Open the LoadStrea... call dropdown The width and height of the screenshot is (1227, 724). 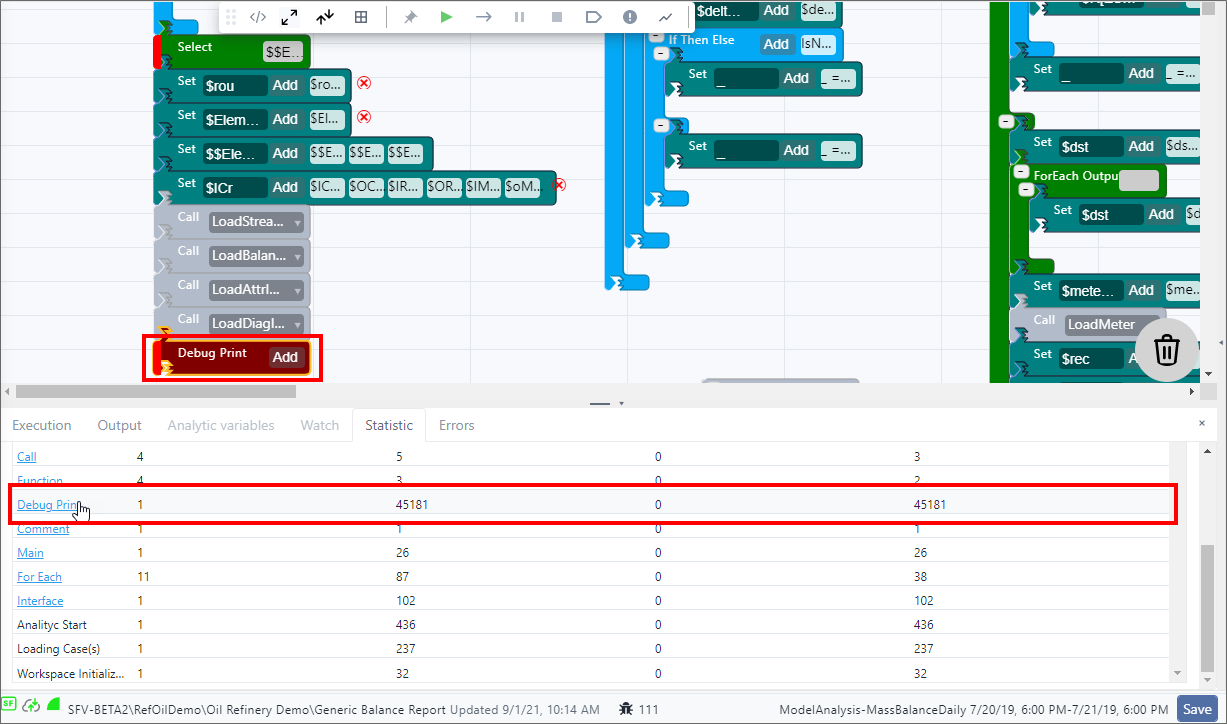click(x=297, y=221)
